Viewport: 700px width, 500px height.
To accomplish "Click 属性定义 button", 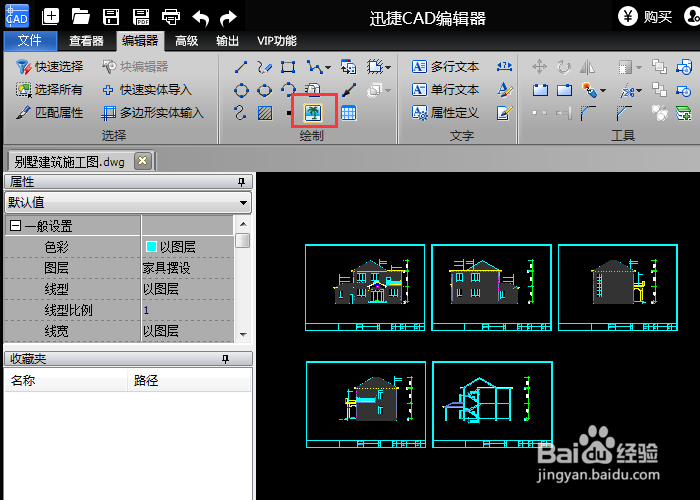I will (x=445, y=112).
